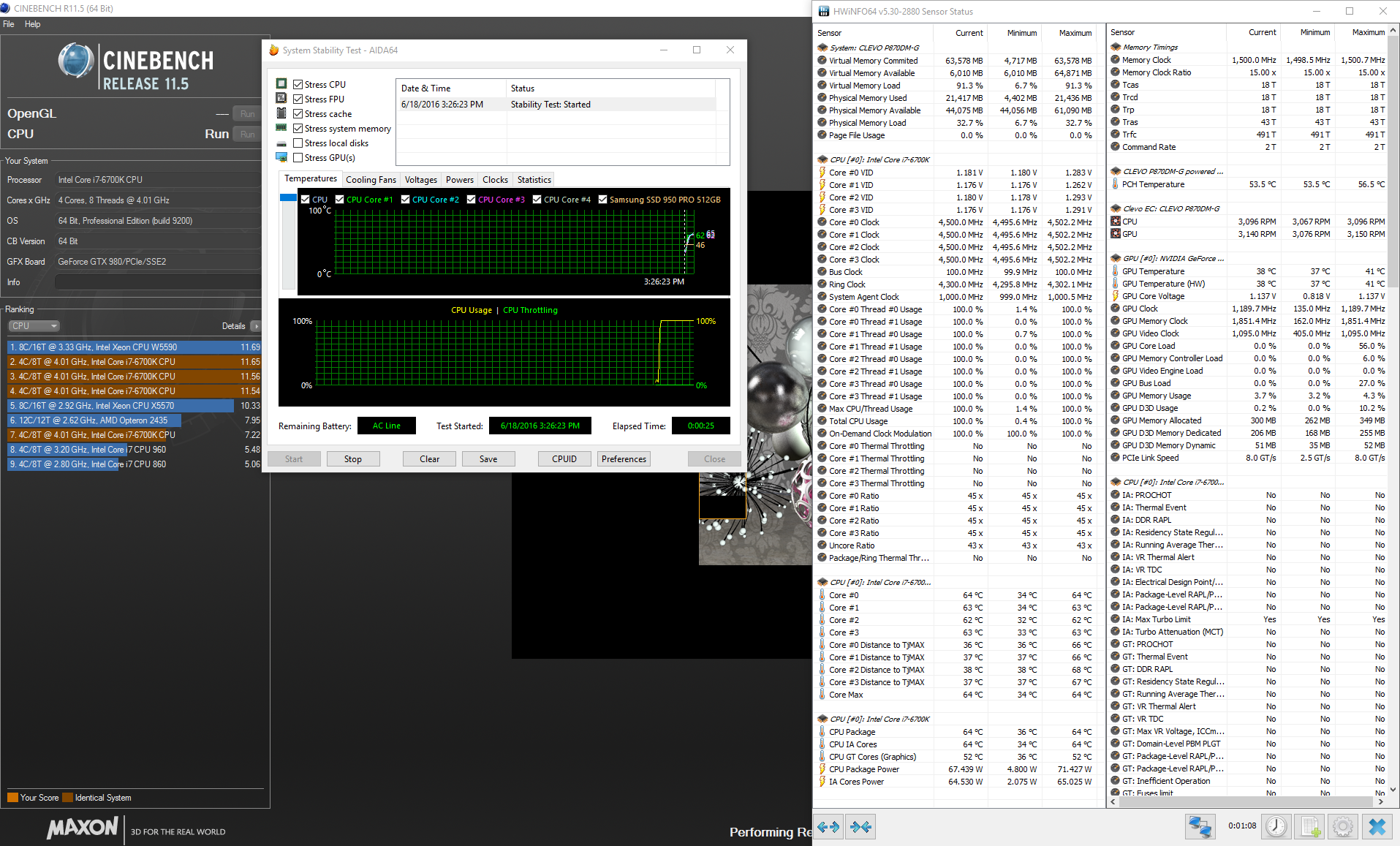The image size is (1400, 846).
Task: Switch to Clocks tab
Action: tap(495, 180)
